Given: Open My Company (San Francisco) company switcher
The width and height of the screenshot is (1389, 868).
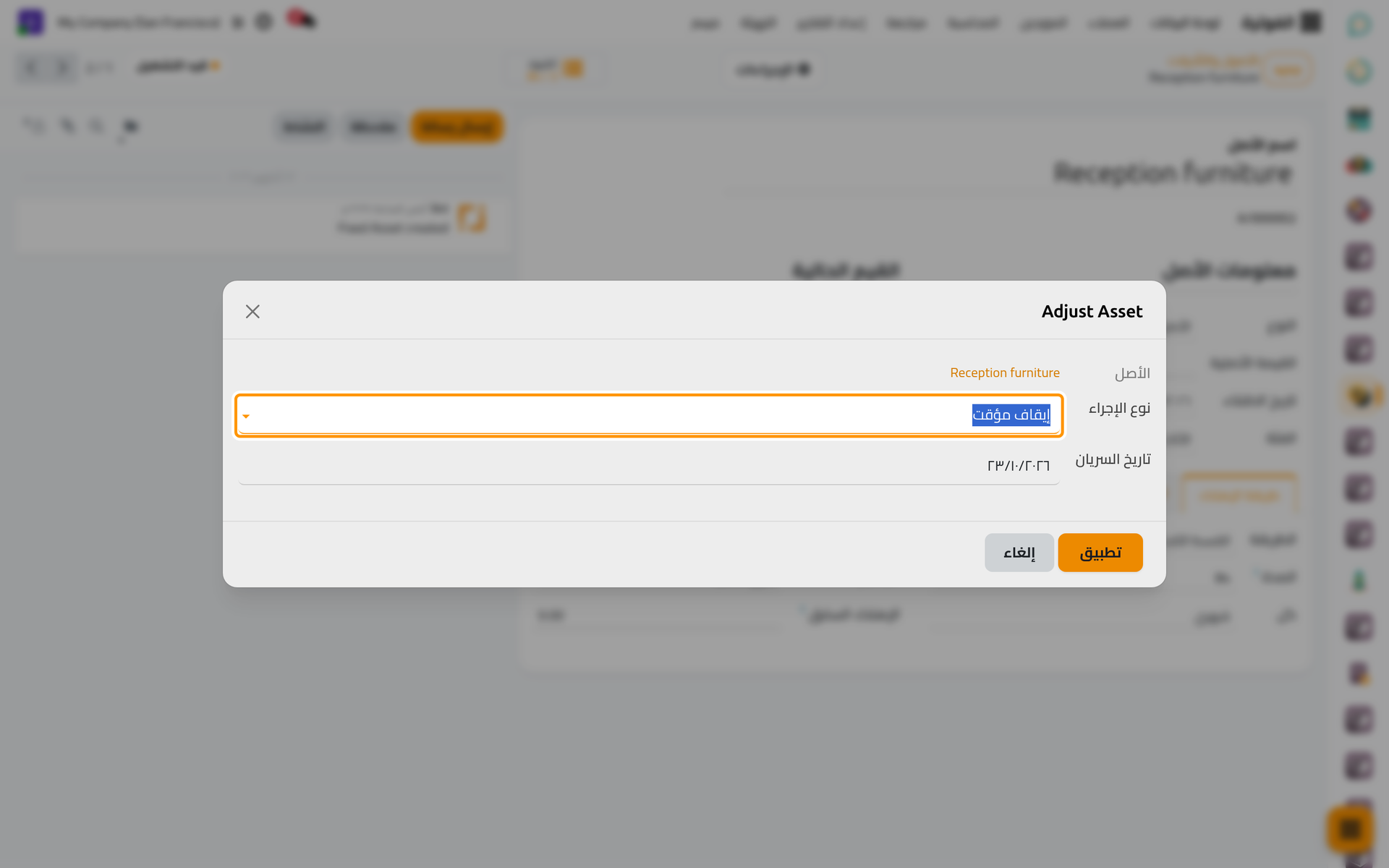Looking at the screenshot, I should coord(139,22).
